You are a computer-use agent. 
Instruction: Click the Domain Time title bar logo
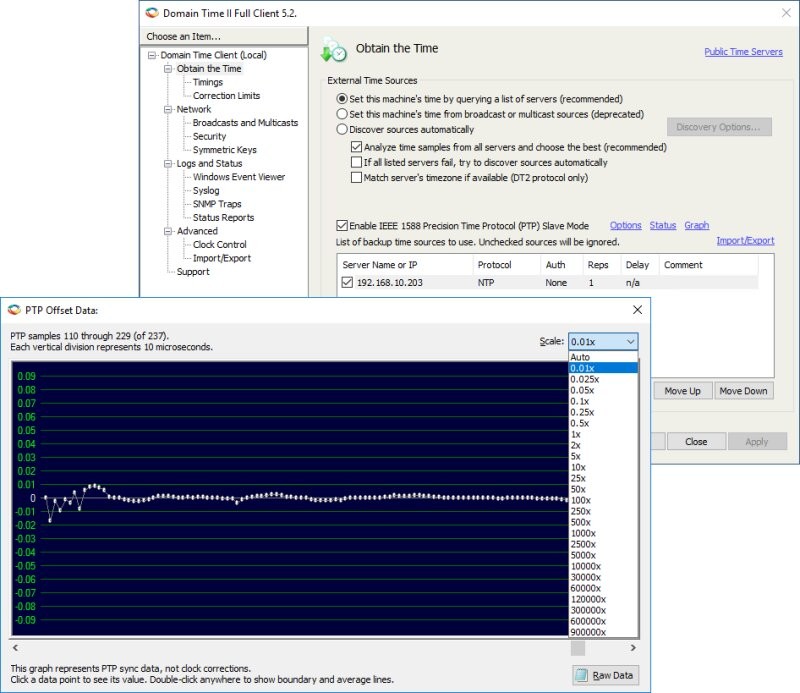tap(152, 13)
